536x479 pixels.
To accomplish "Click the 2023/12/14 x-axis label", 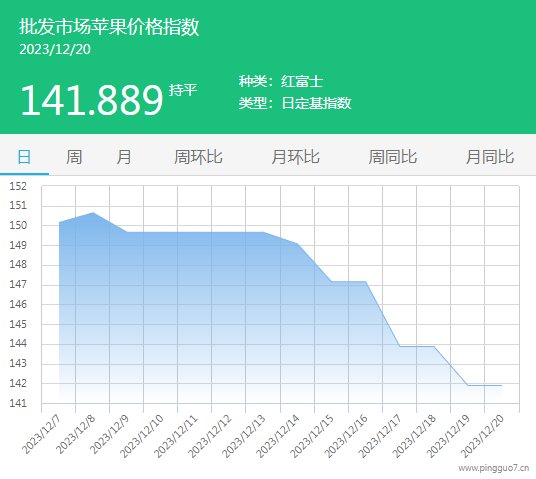I will [278, 436].
